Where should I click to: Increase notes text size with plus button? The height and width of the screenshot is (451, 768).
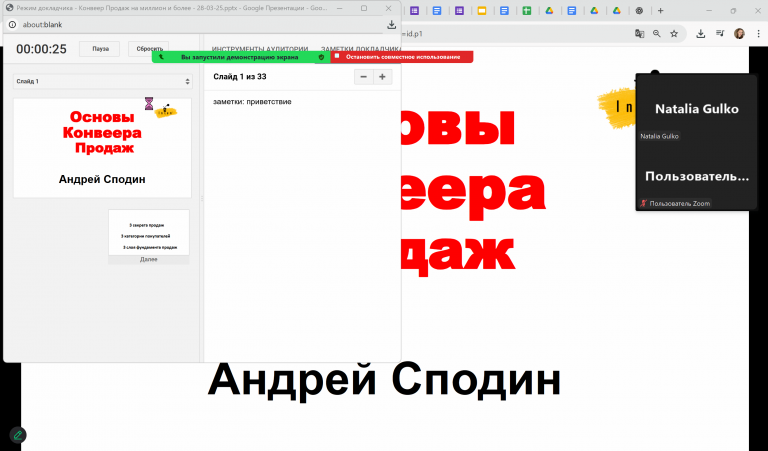383,77
